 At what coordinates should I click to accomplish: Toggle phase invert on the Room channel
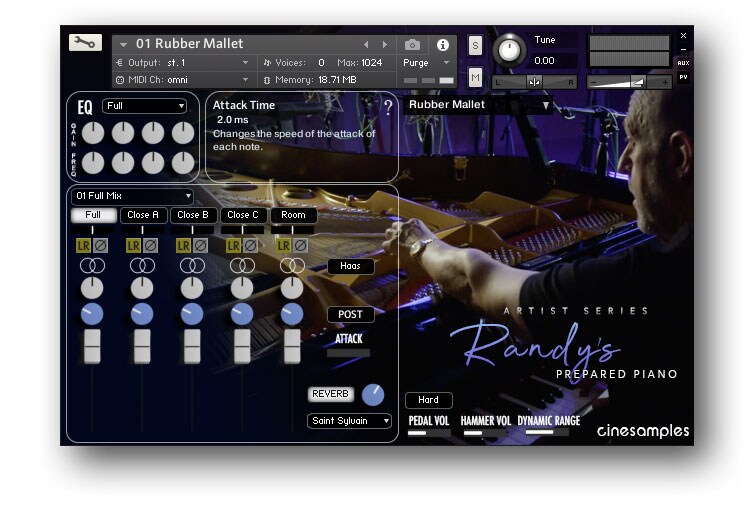(x=301, y=246)
